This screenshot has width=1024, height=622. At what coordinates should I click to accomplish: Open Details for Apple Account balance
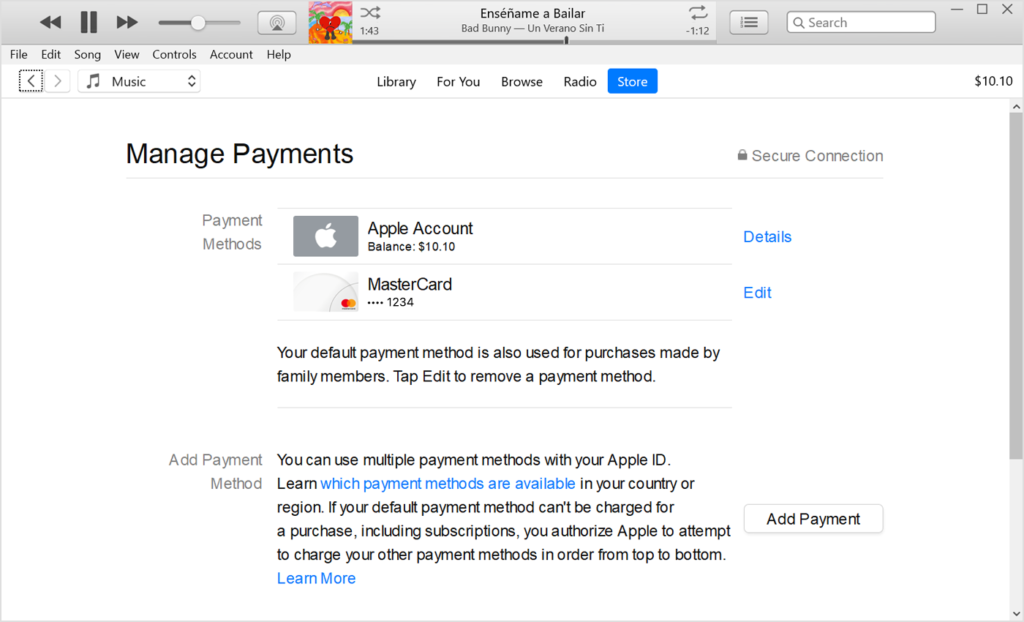767,237
